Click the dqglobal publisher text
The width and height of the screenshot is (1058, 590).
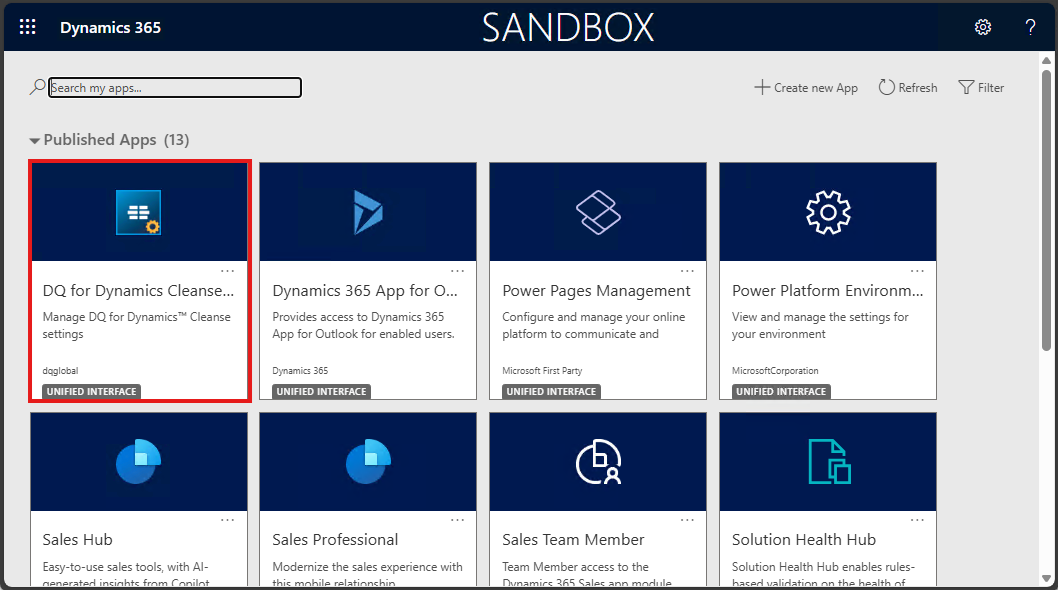coord(60,371)
